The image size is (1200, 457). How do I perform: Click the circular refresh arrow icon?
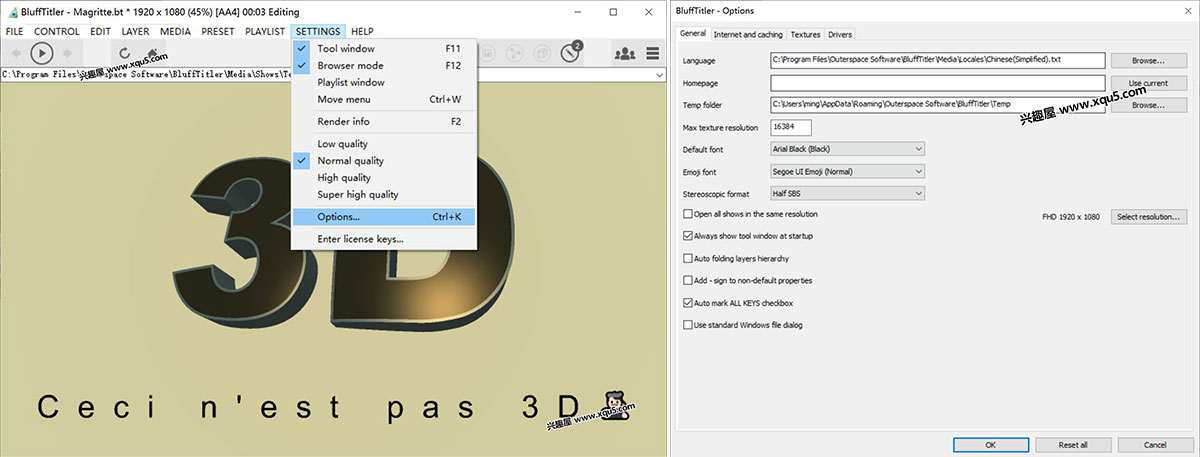pyautogui.click(x=125, y=53)
